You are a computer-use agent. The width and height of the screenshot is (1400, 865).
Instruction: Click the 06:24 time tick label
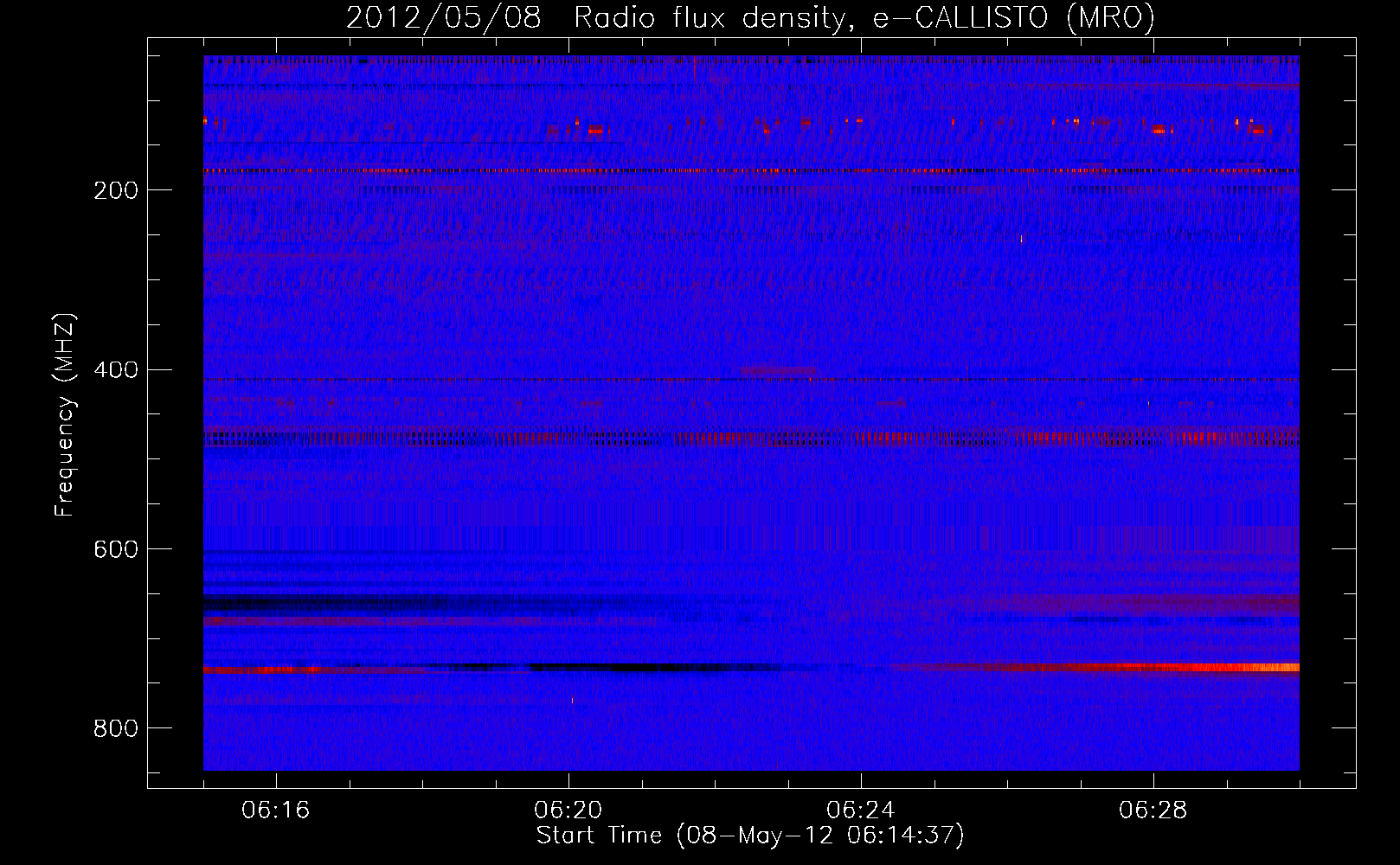860,810
